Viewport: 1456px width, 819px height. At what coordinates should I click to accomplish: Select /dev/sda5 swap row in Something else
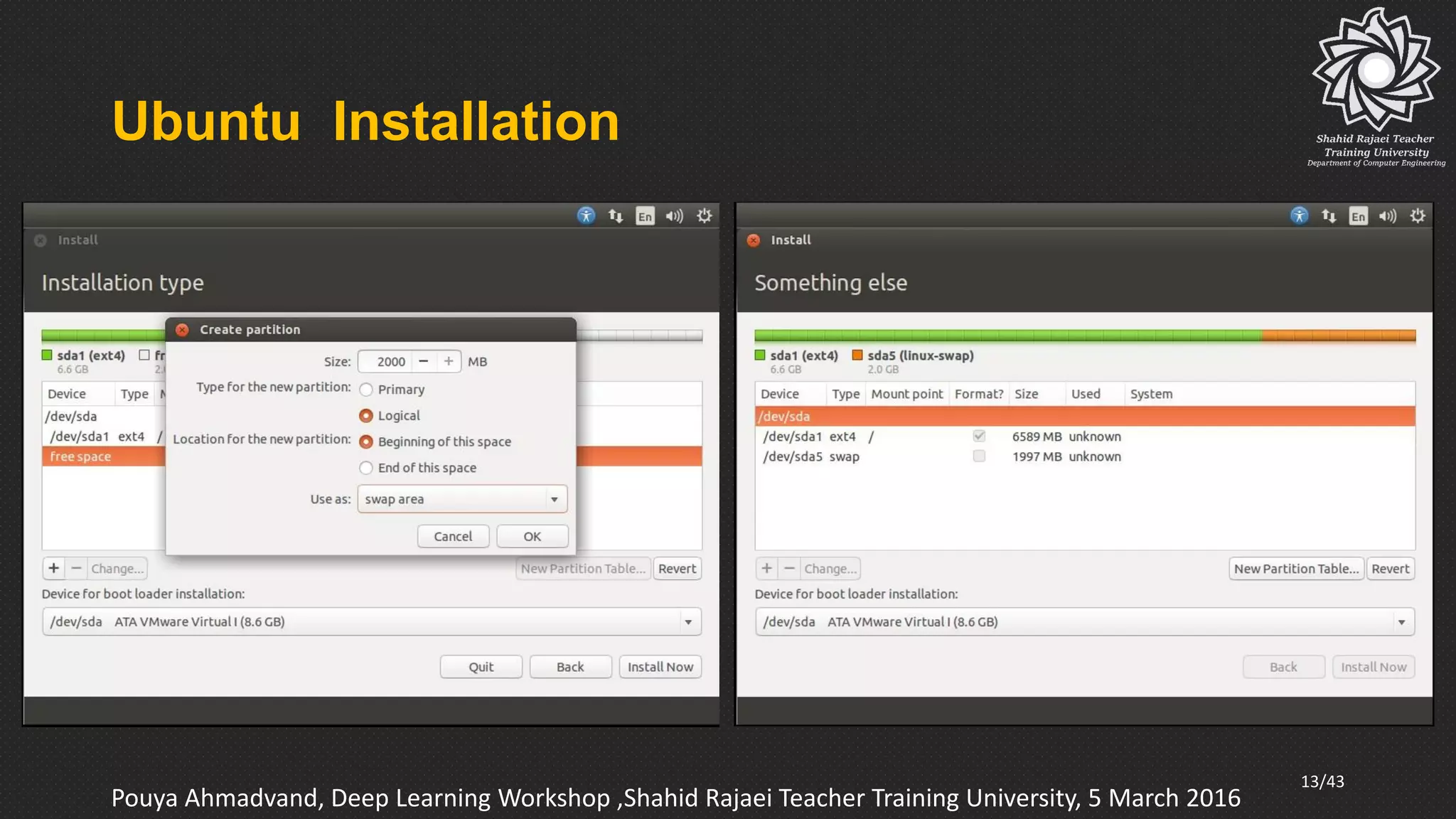[x=1085, y=456]
